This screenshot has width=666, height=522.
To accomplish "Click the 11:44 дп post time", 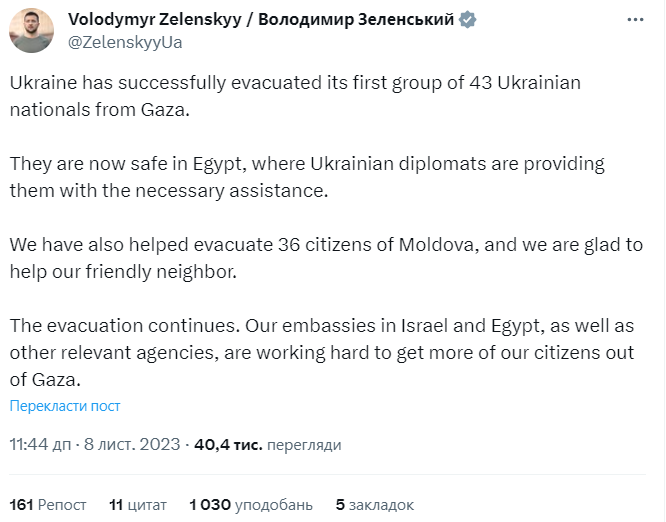I will (41, 444).
